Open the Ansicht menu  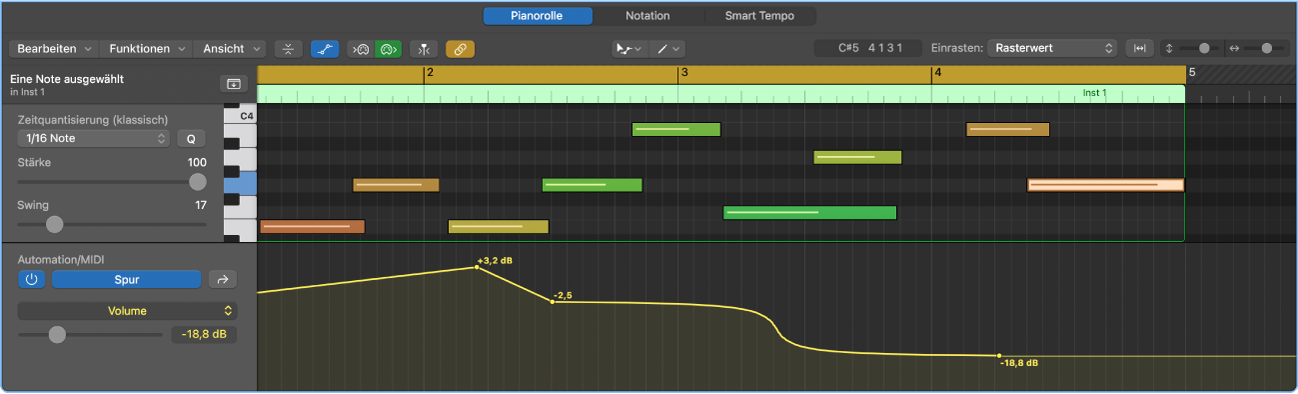(x=231, y=48)
